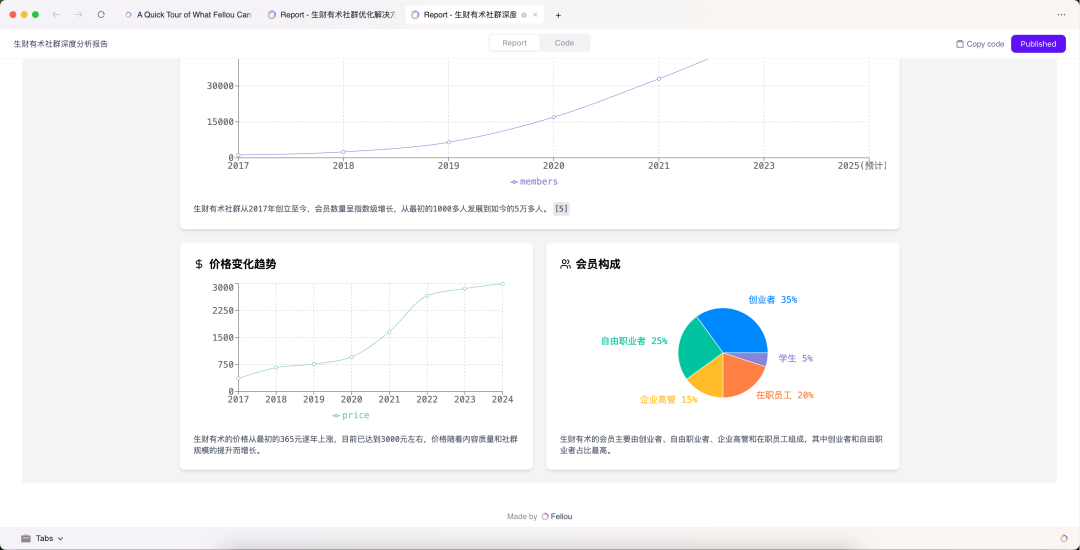Click the 在职员工 20% pie label
This screenshot has height=550, width=1080.
(x=785, y=395)
